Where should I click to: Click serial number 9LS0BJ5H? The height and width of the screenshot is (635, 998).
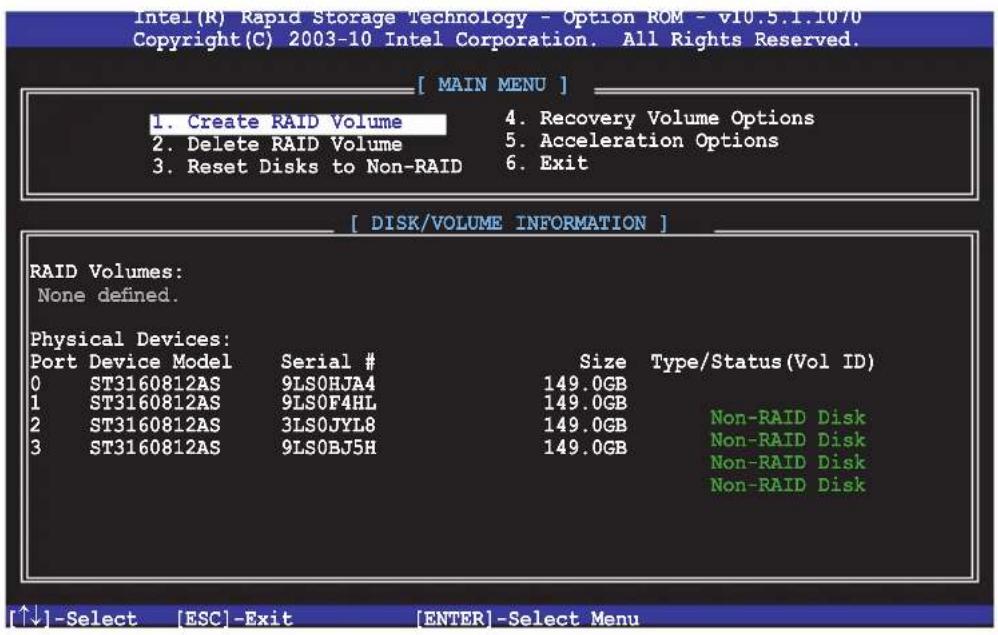[328, 447]
